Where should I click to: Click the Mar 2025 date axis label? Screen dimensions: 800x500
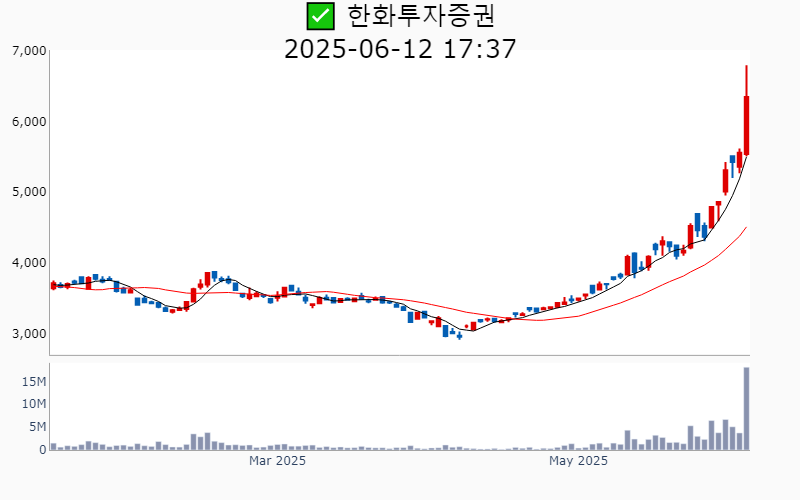pos(277,461)
